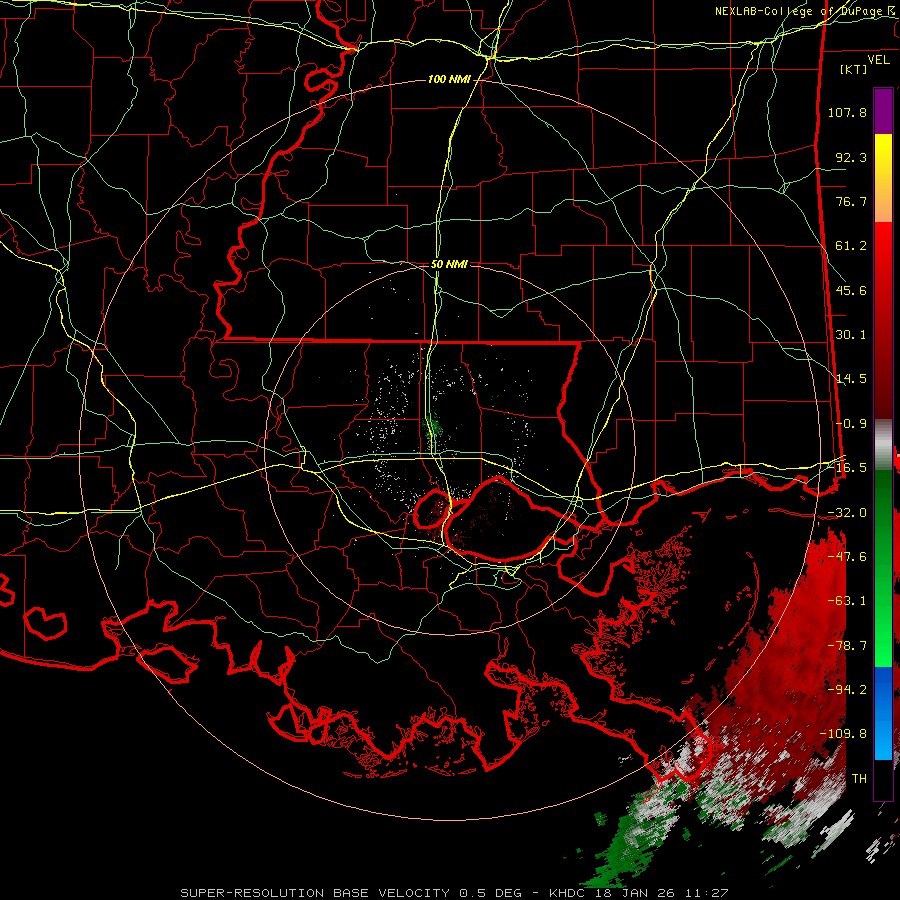900x900 pixels.
Task: Click the -63.1 legend value
Action: pos(847,601)
